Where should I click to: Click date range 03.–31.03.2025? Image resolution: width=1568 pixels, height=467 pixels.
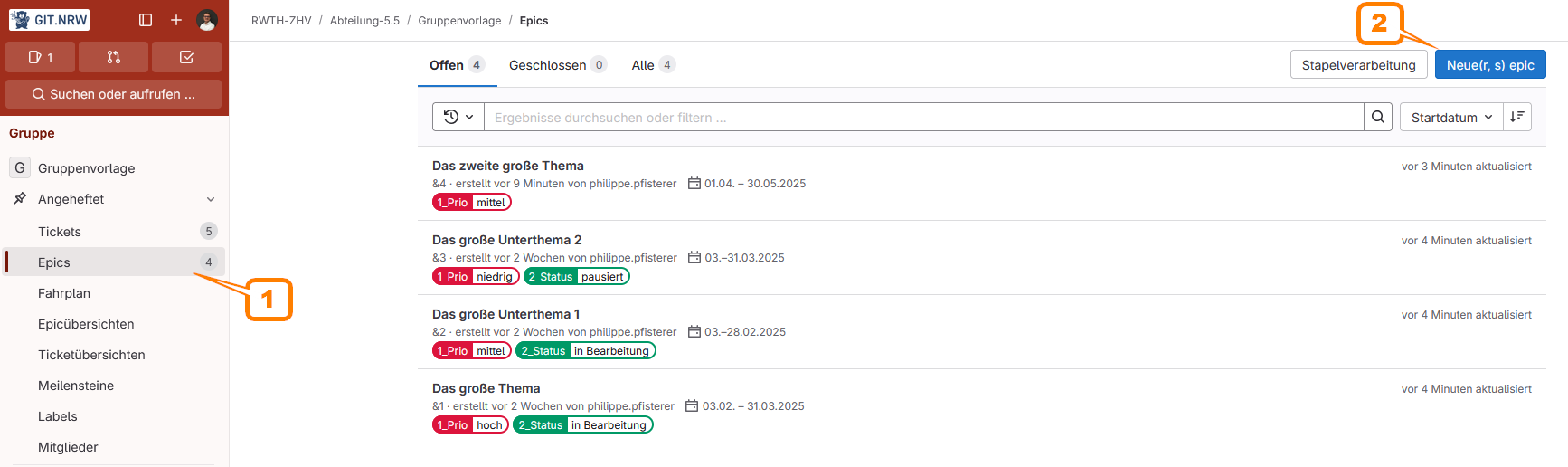(x=744, y=258)
